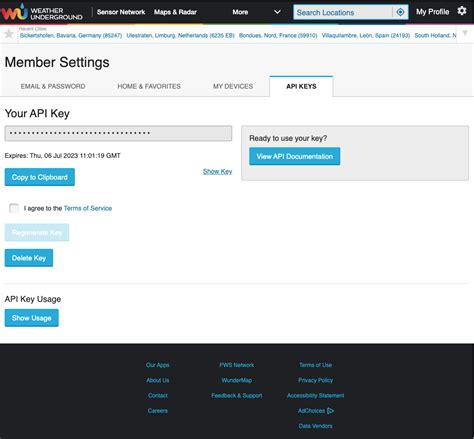Click the Search Locations field
This screenshot has width=474, height=439.
pyautogui.click(x=343, y=12)
